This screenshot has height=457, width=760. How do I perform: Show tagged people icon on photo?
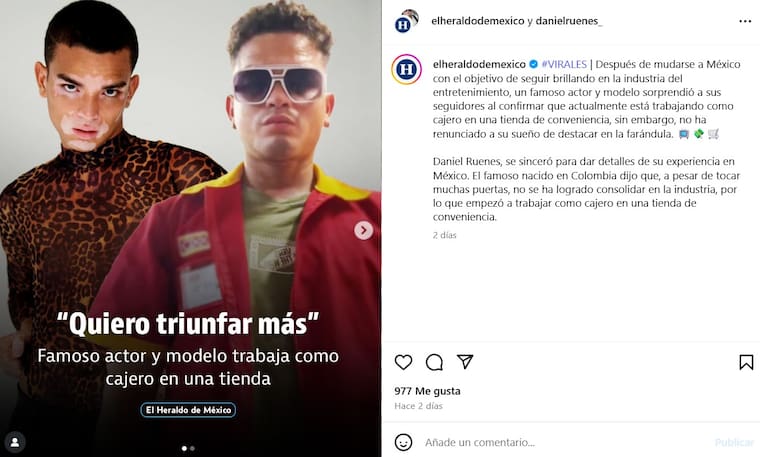click(x=15, y=442)
